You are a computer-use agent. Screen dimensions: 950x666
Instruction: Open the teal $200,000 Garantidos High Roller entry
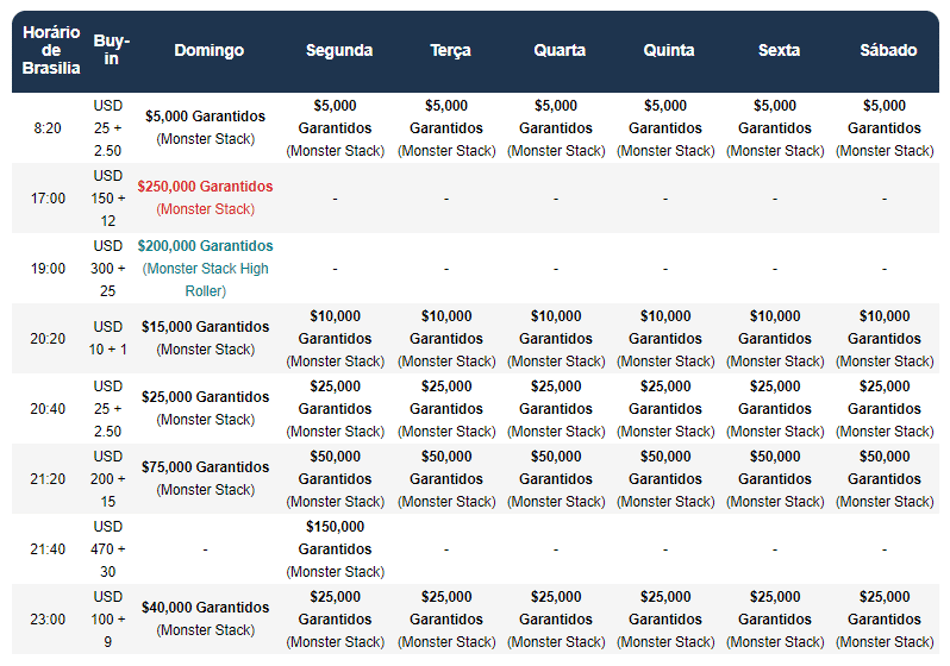[205, 268]
